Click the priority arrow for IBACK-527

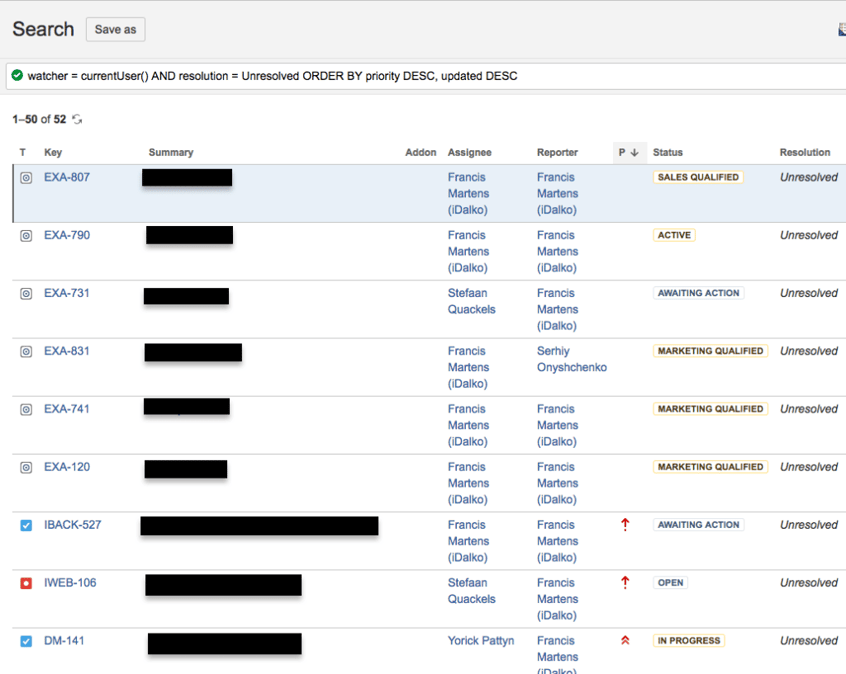[x=625, y=524]
